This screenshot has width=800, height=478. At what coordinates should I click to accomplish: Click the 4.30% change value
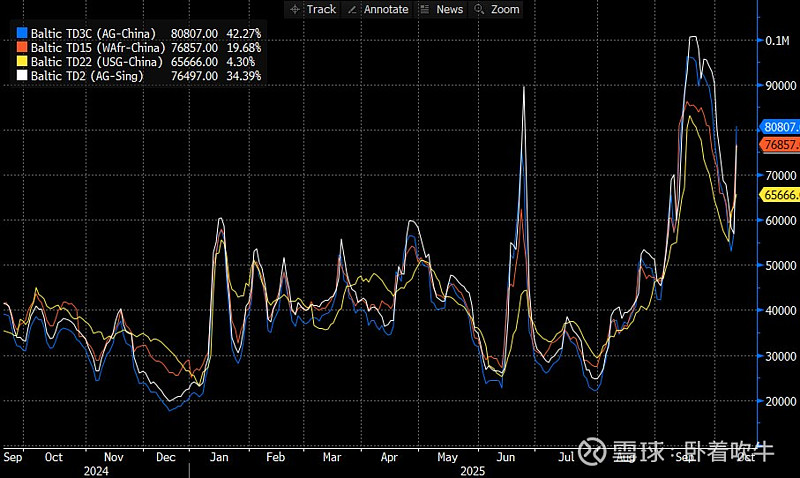[241, 62]
